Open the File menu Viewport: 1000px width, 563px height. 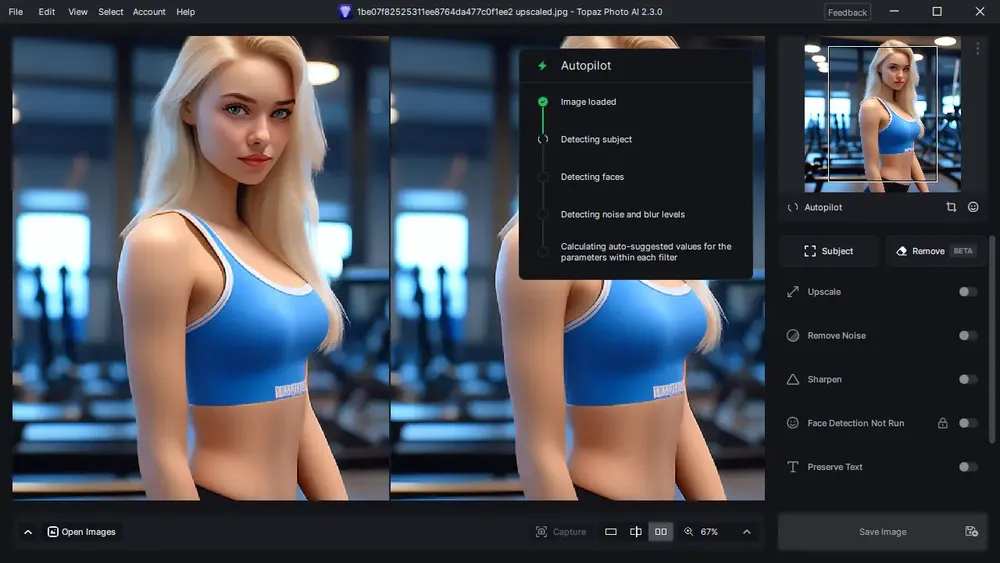(x=15, y=11)
